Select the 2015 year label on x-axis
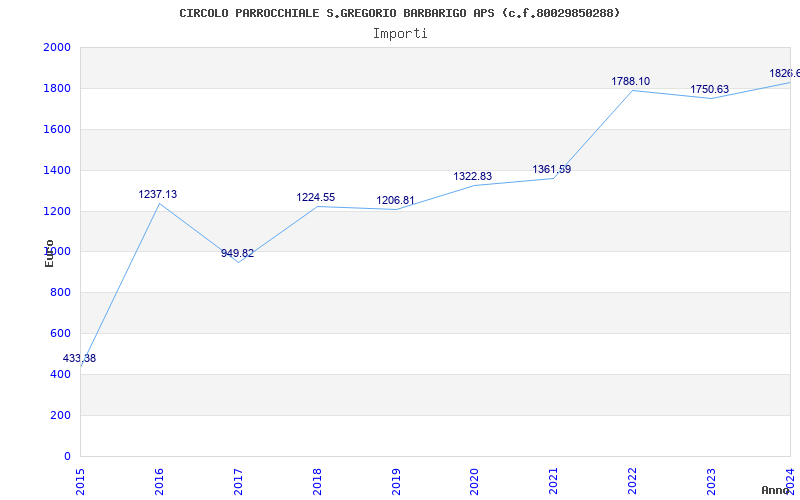 coord(81,479)
